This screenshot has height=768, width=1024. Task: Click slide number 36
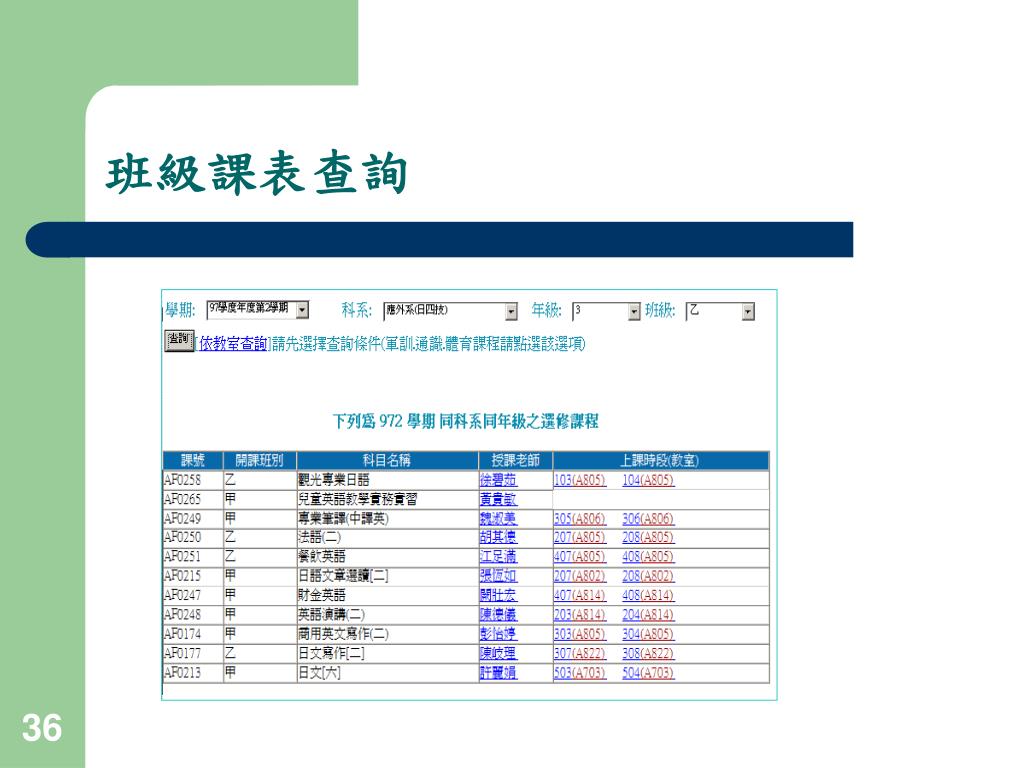point(42,728)
